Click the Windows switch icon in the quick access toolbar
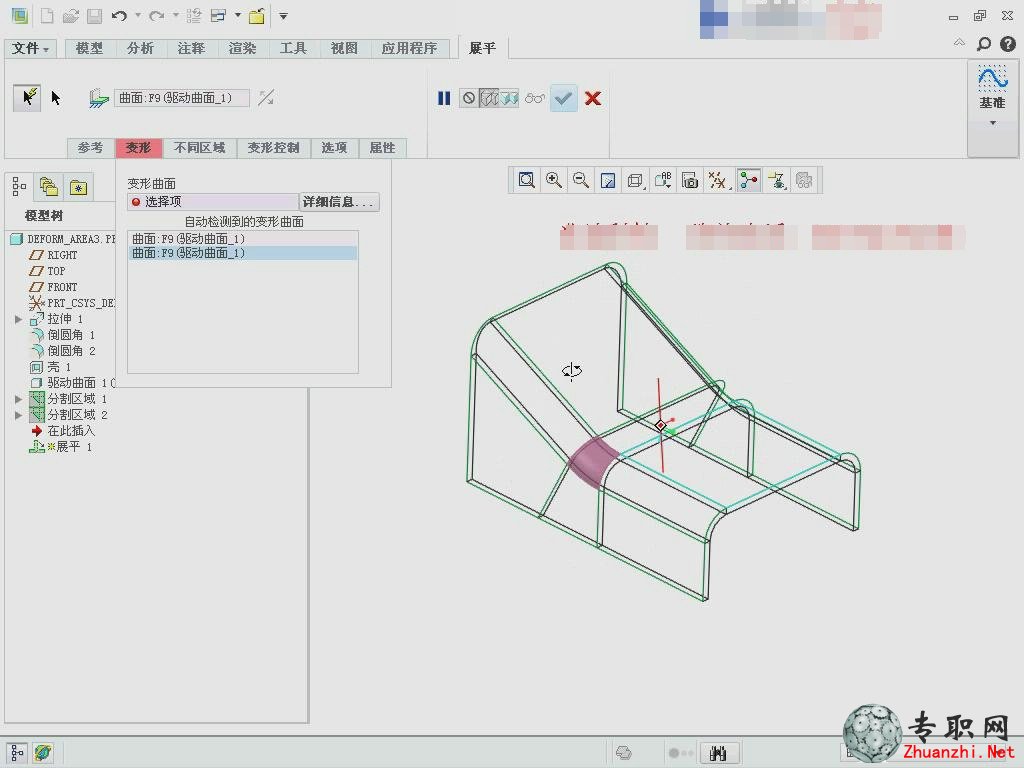1024x768 pixels. click(218, 16)
